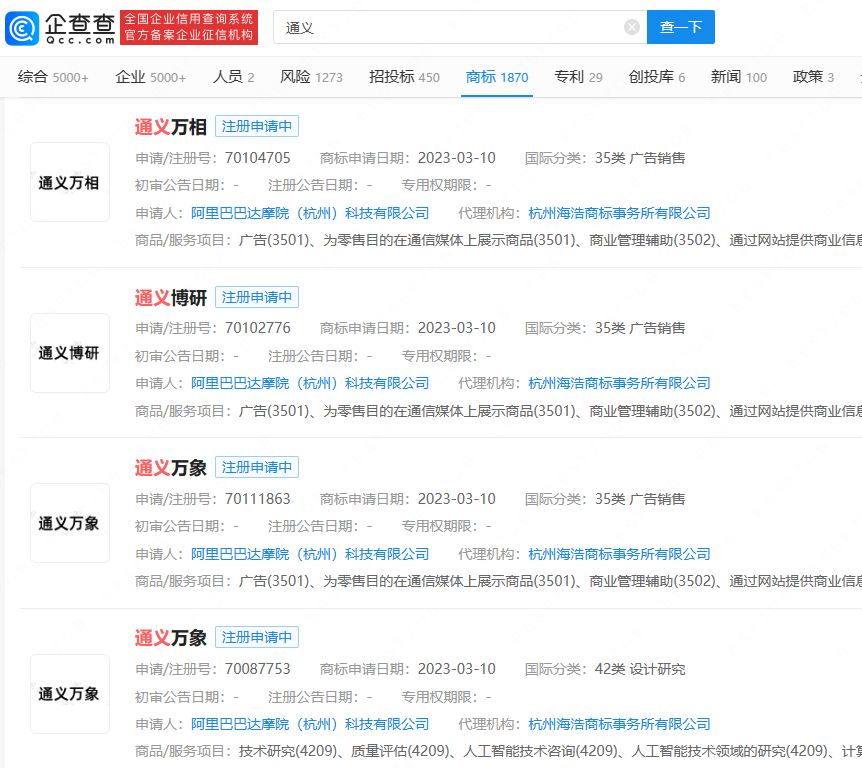Viewport: 862px width, 768px height.
Task: Select registration number 70102776
Action: (x=257, y=328)
